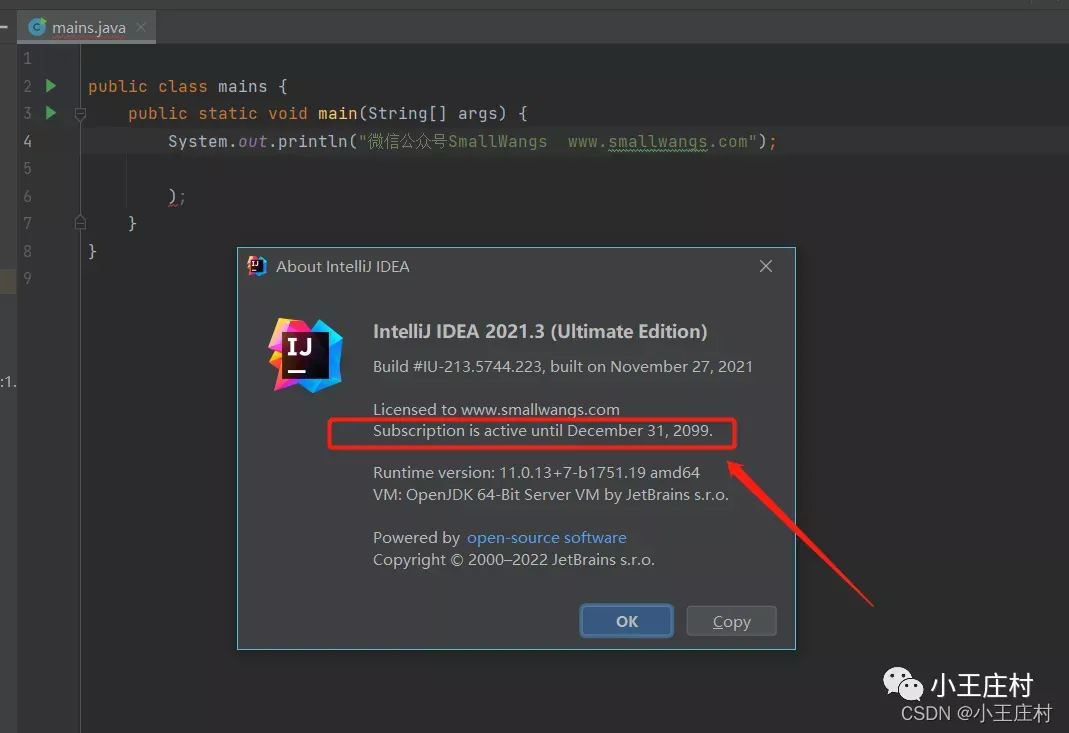The height and width of the screenshot is (733, 1069).
Task: Select the mains.java editor tab
Action: (88, 28)
